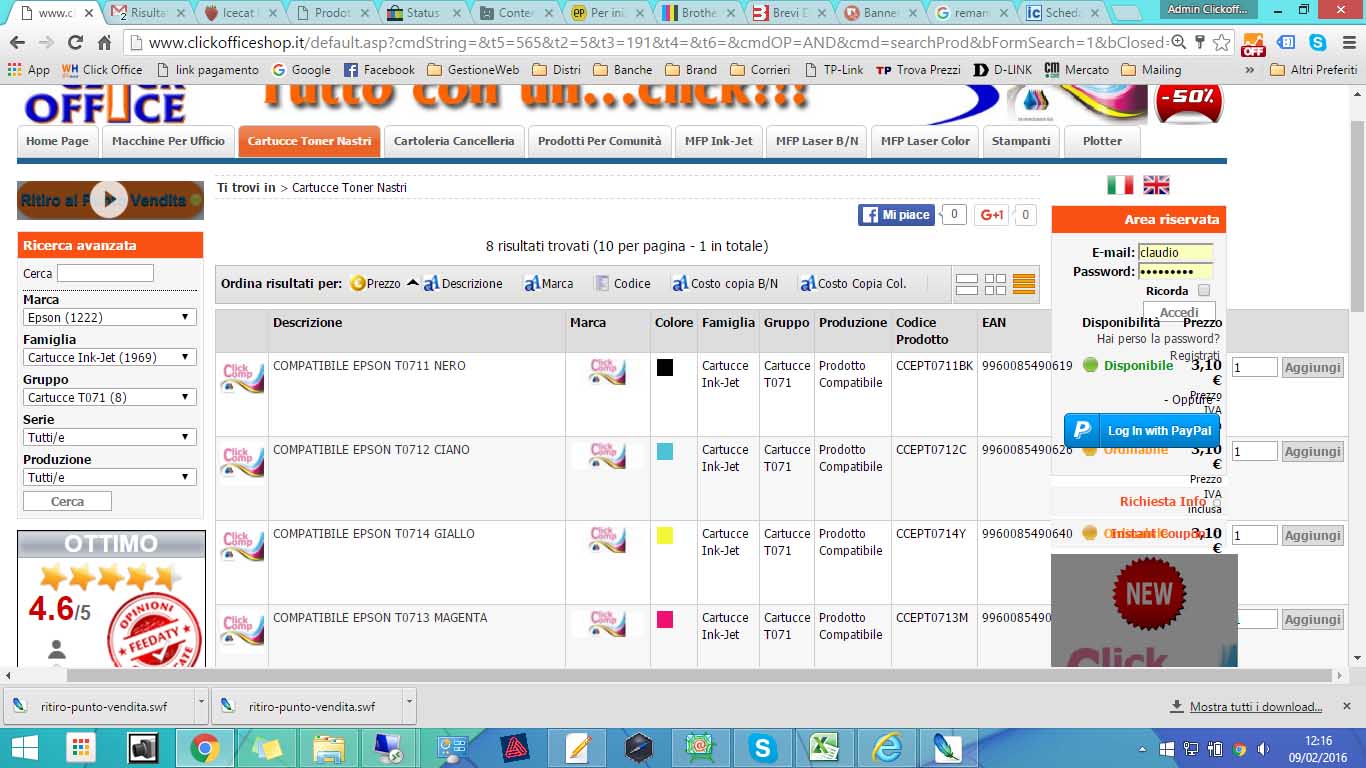Open the Plotter tab
The height and width of the screenshot is (768, 1366).
coord(1102,141)
